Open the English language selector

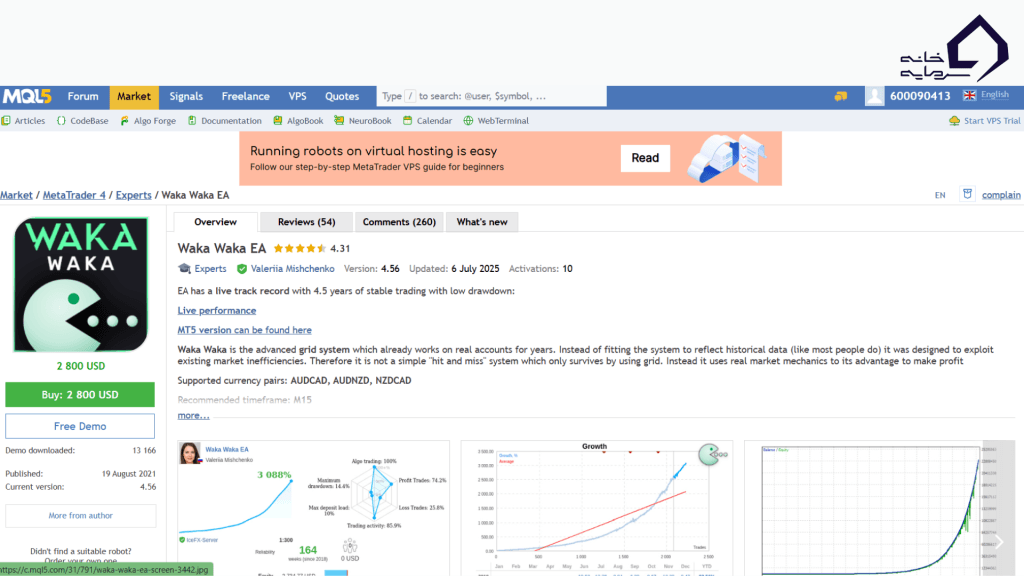986,96
